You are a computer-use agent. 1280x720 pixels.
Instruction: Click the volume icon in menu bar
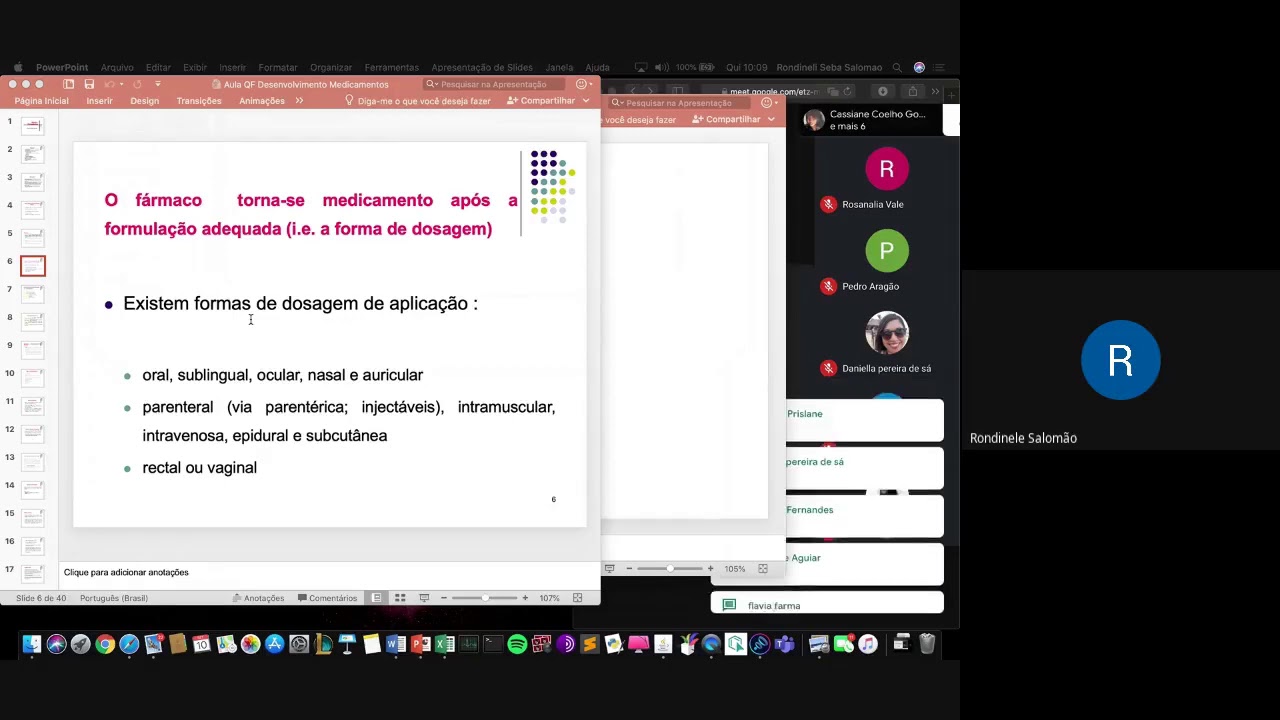(x=660, y=67)
